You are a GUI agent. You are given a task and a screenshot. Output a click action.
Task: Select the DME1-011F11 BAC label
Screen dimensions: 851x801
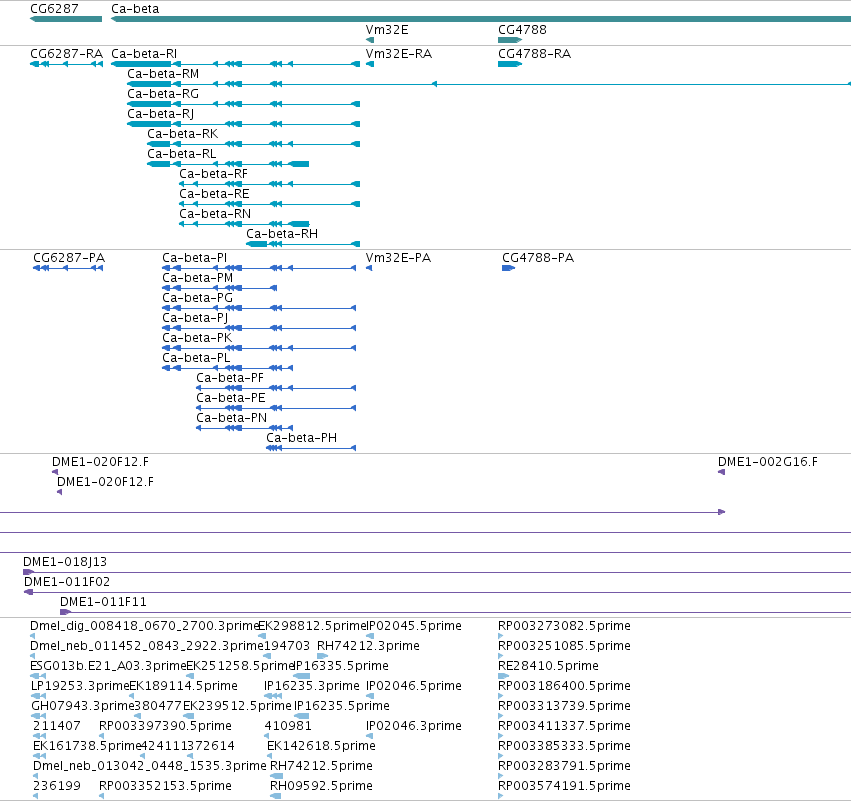pyautogui.click(x=103, y=602)
